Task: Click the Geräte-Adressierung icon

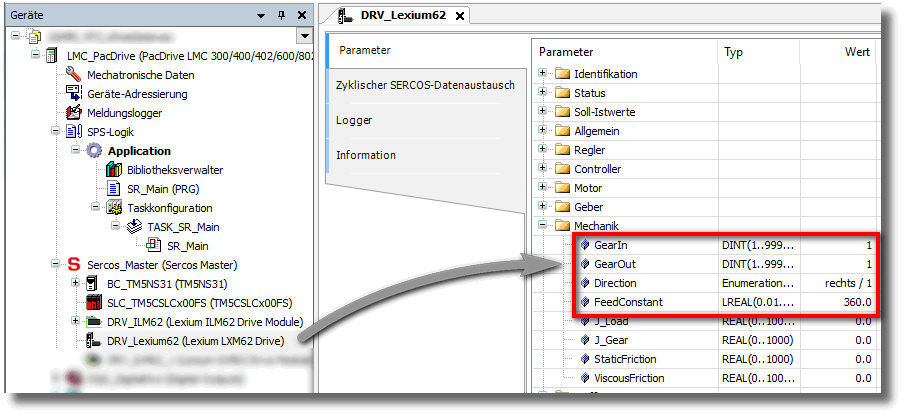Action: pyautogui.click(x=73, y=94)
